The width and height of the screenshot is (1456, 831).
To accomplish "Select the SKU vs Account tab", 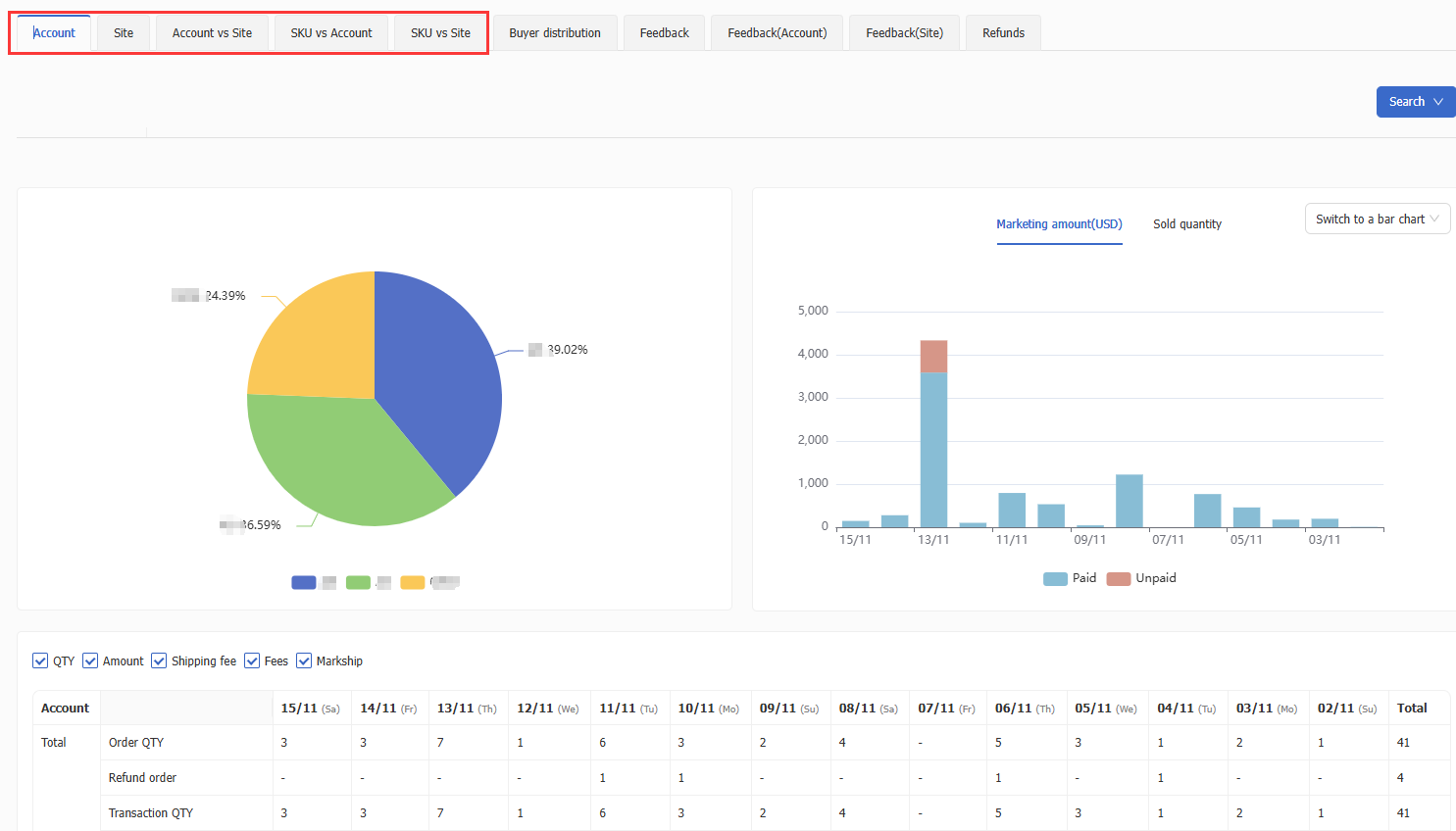I will point(331,32).
